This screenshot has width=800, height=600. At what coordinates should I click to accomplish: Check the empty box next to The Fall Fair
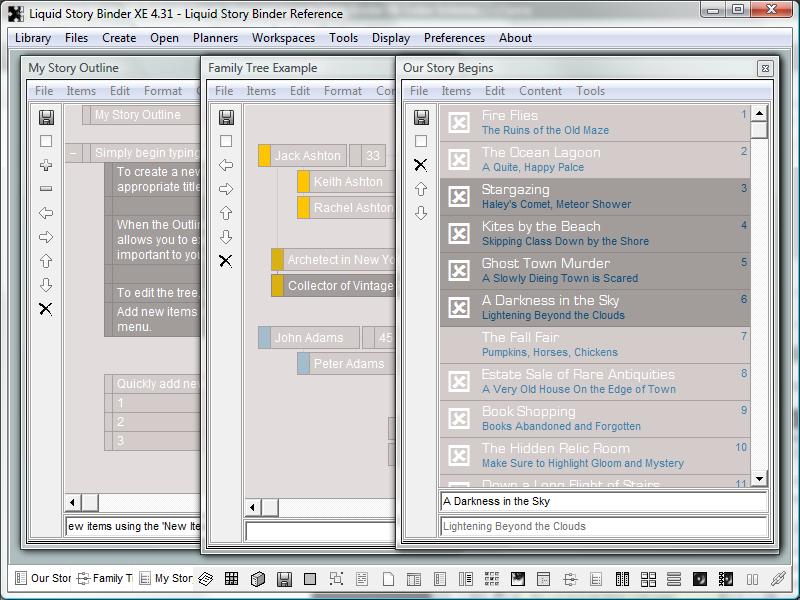459,345
